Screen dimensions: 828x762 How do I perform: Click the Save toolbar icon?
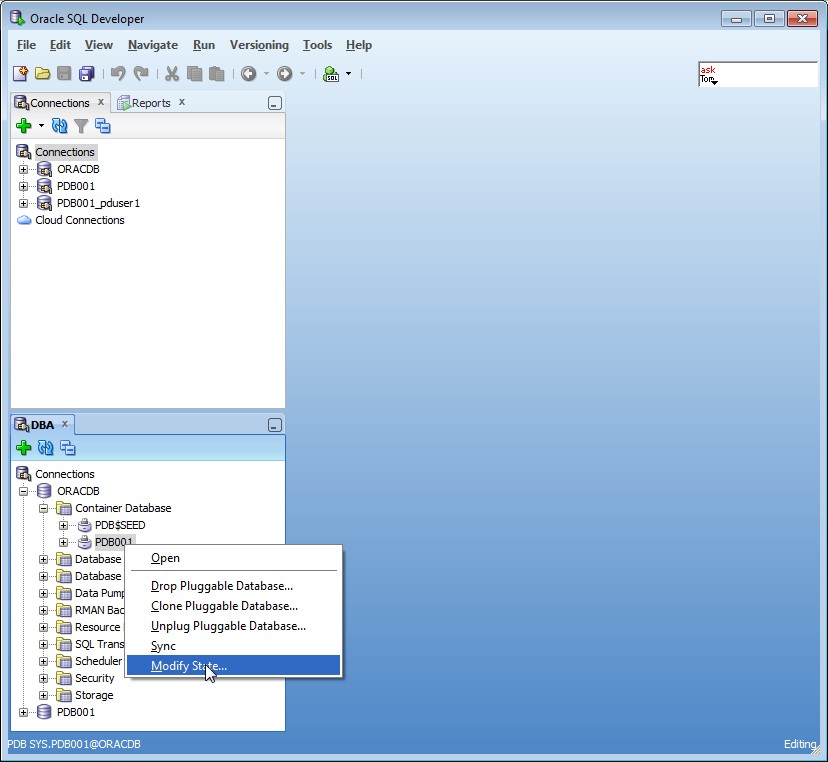(64, 73)
